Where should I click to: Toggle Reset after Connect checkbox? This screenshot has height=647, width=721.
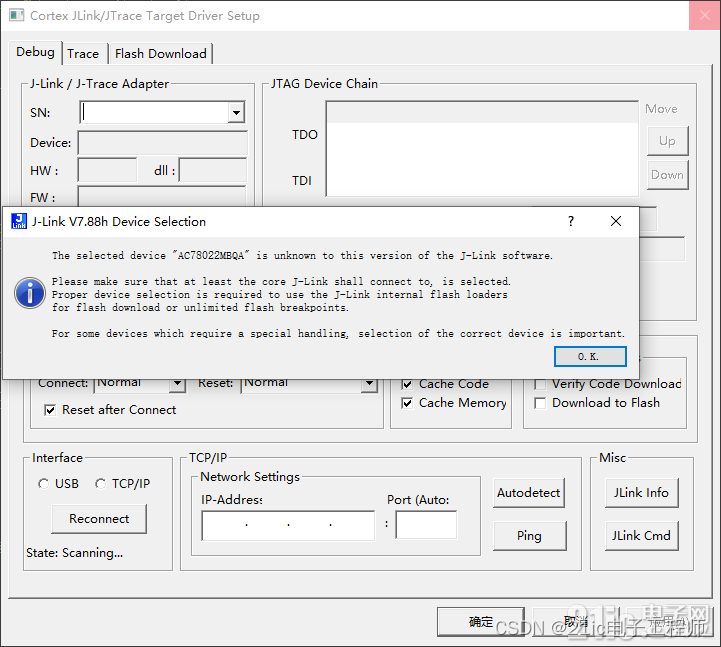50,410
